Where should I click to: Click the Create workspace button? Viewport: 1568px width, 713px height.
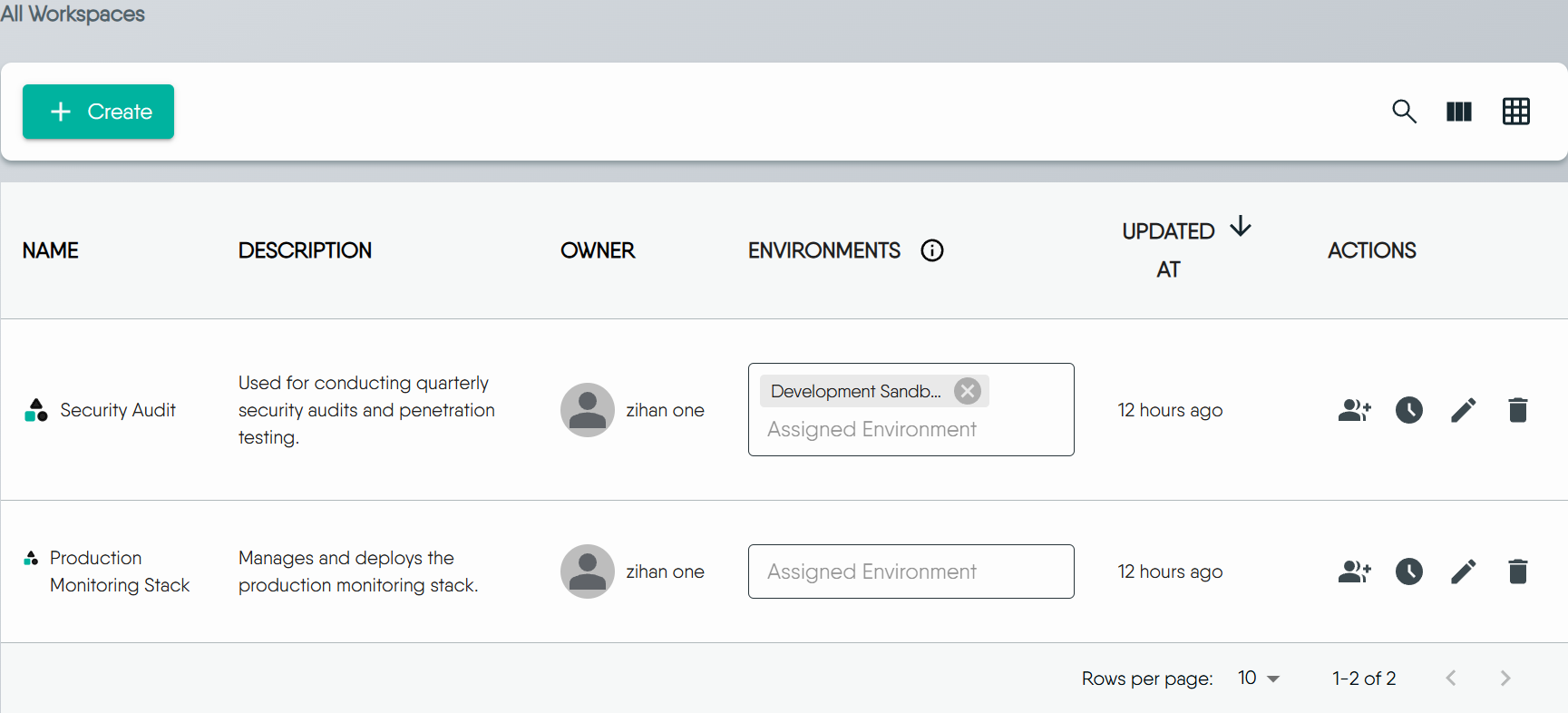point(98,112)
